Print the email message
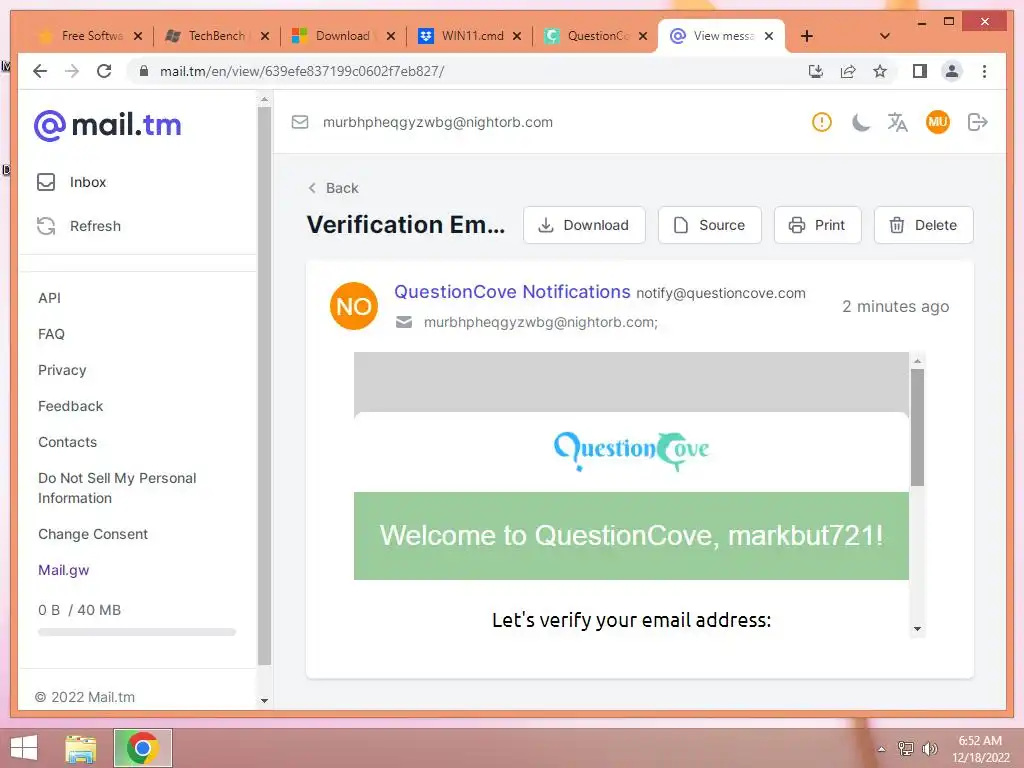Screen dimensions: 1024x768 (818, 225)
